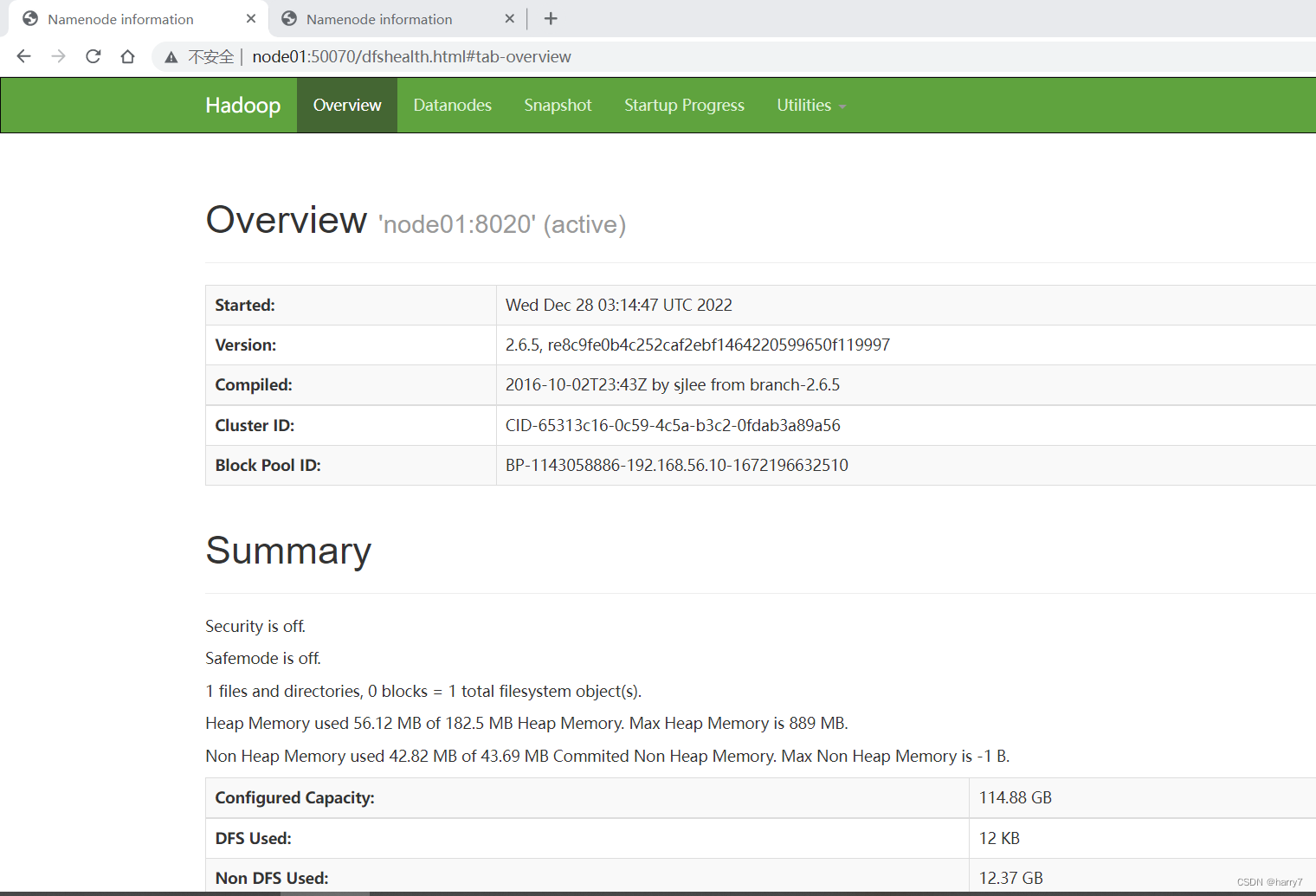This screenshot has width=1316, height=896.
Task: Click the version value starting with 2.6.5
Action: tap(698, 345)
